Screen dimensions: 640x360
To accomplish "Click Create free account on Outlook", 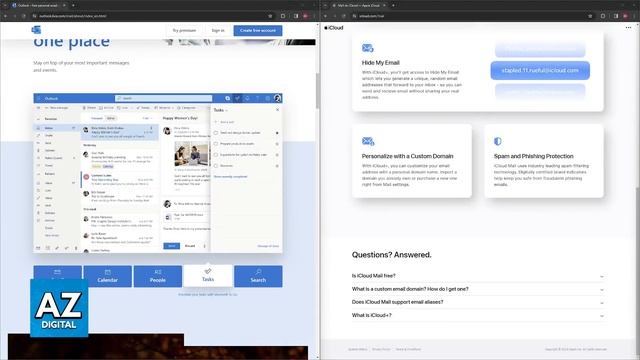I will click(x=258, y=31).
